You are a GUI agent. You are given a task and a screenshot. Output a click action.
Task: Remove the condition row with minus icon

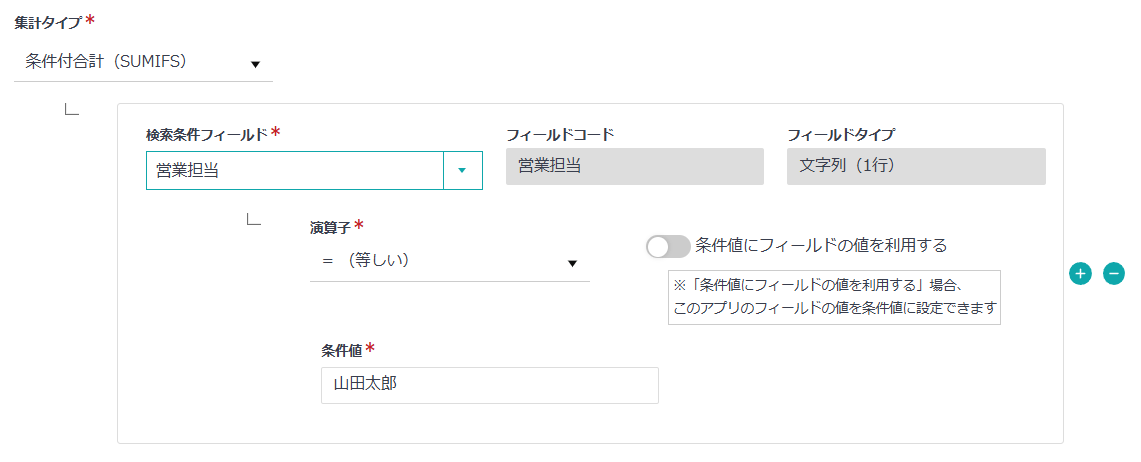pyautogui.click(x=1114, y=273)
